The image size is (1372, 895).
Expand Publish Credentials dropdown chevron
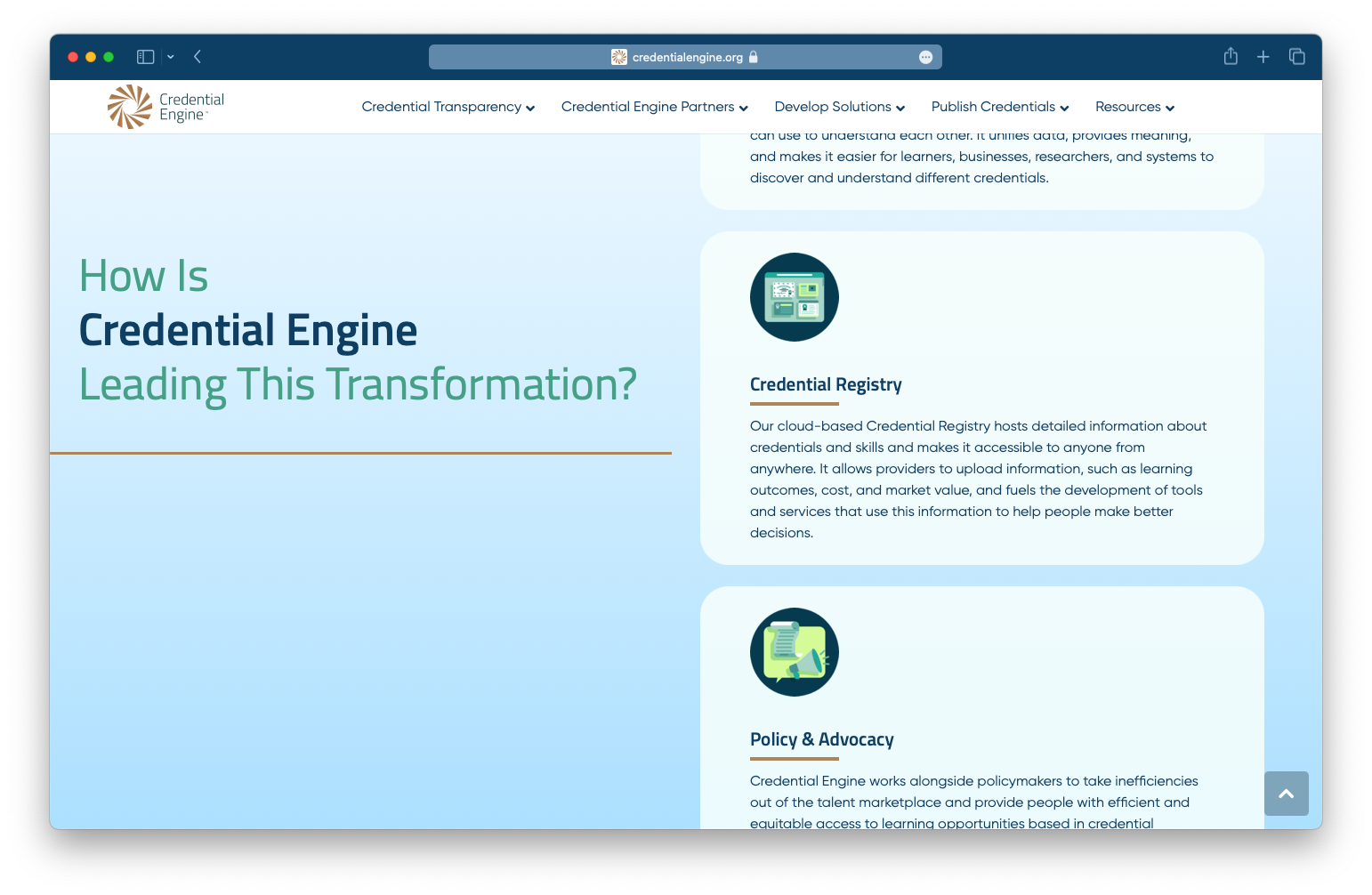coord(1064,109)
